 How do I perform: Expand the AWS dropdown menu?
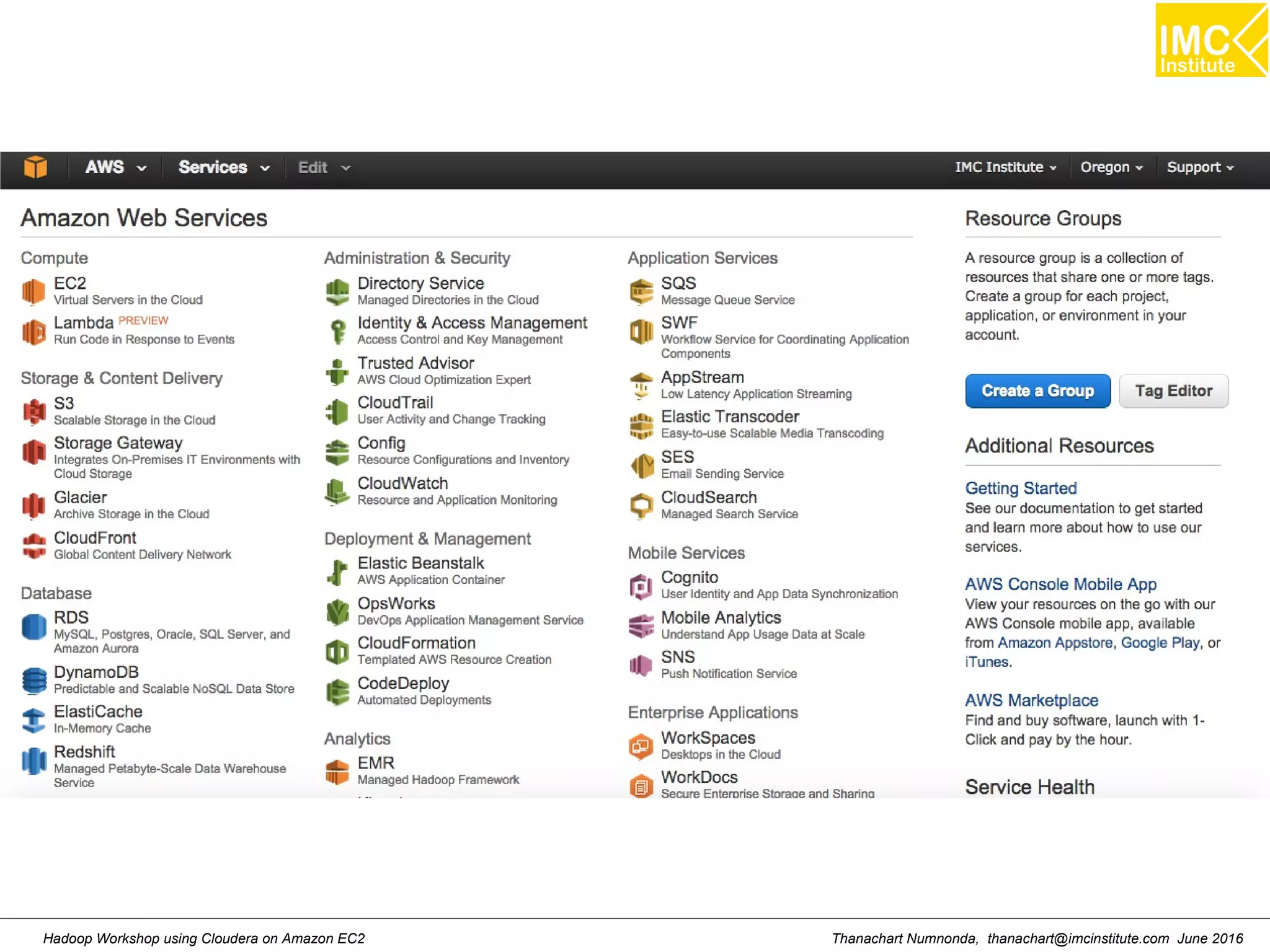coord(116,167)
